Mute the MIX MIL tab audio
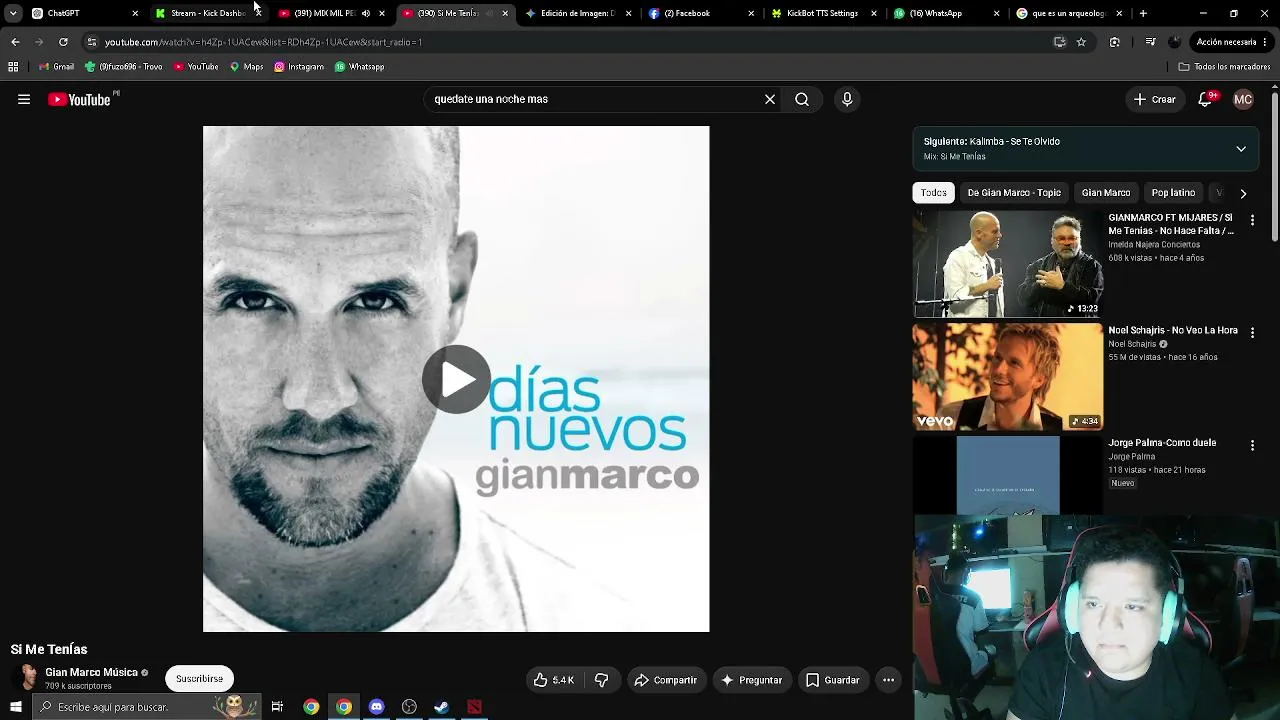Image resolution: width=1280 pixels, height=720 pixels. (x=365, y=13)
